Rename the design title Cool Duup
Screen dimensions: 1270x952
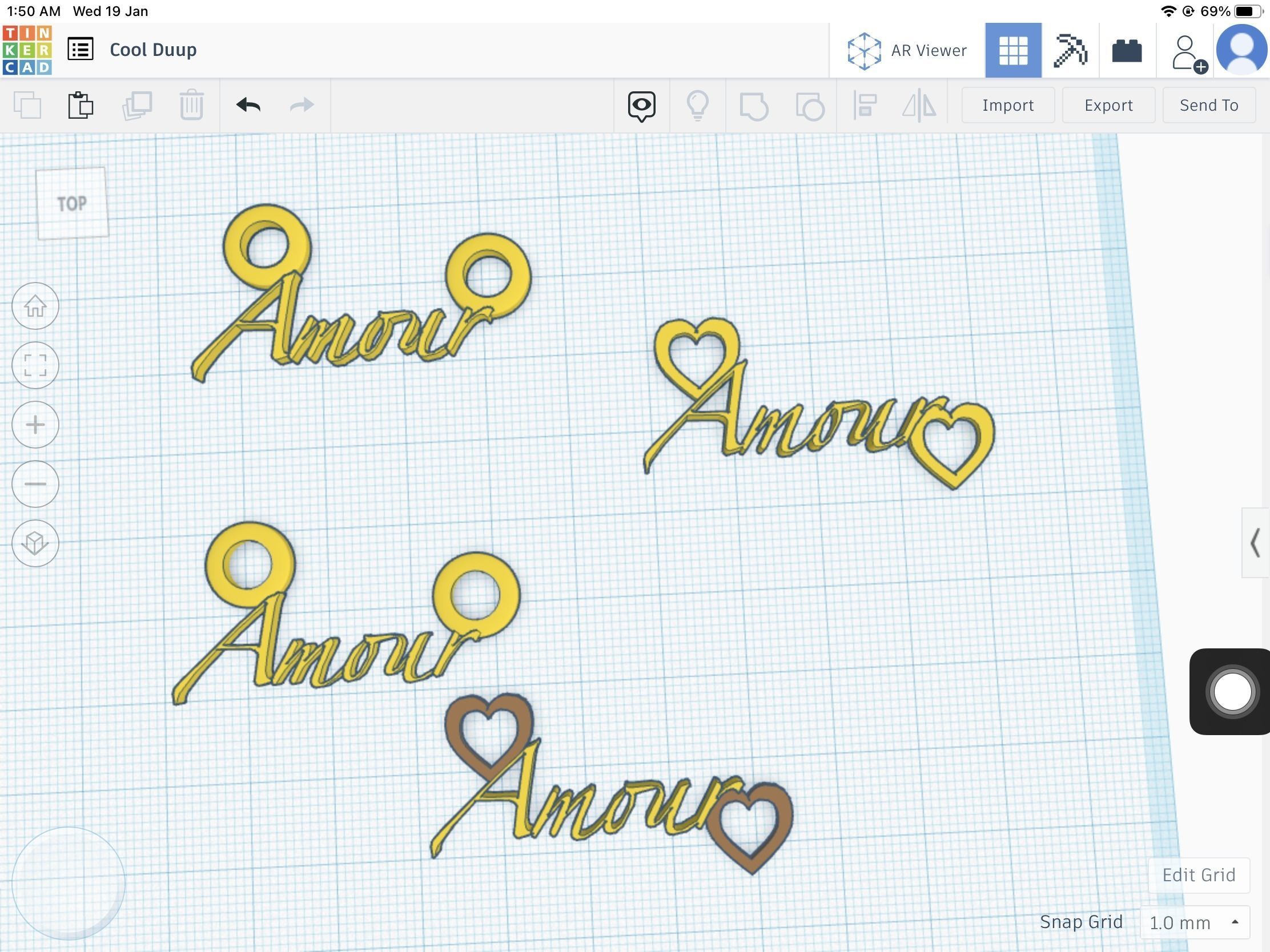tap(152, 50)
